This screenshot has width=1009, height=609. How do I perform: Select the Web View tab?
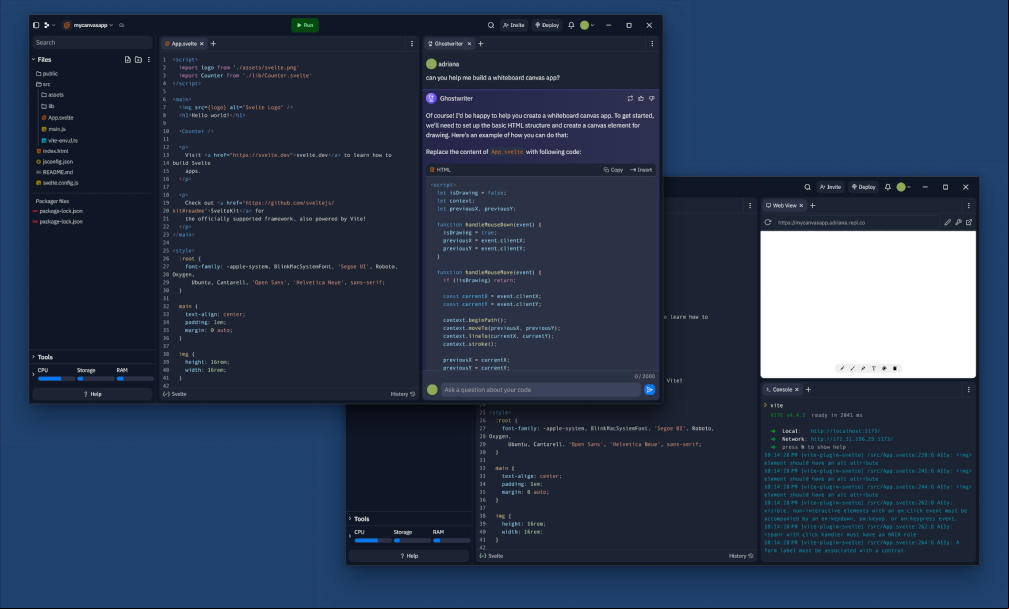point(784,205)
